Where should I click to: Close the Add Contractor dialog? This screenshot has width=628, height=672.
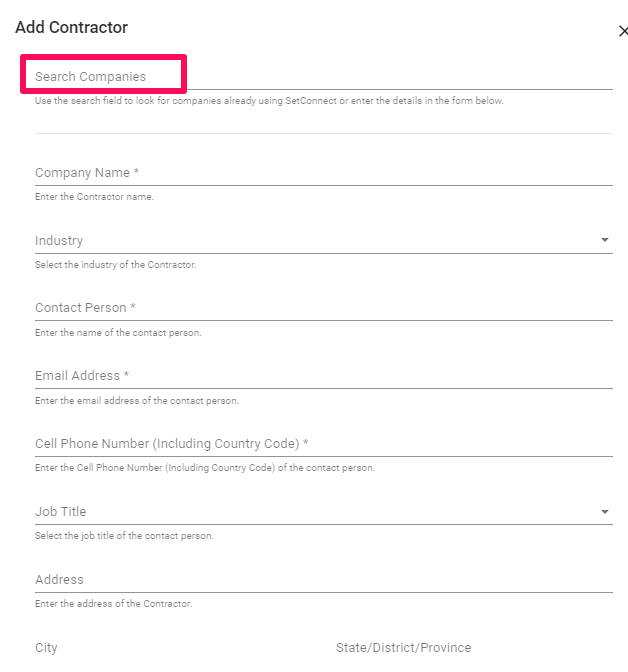[x=623, y=31]
